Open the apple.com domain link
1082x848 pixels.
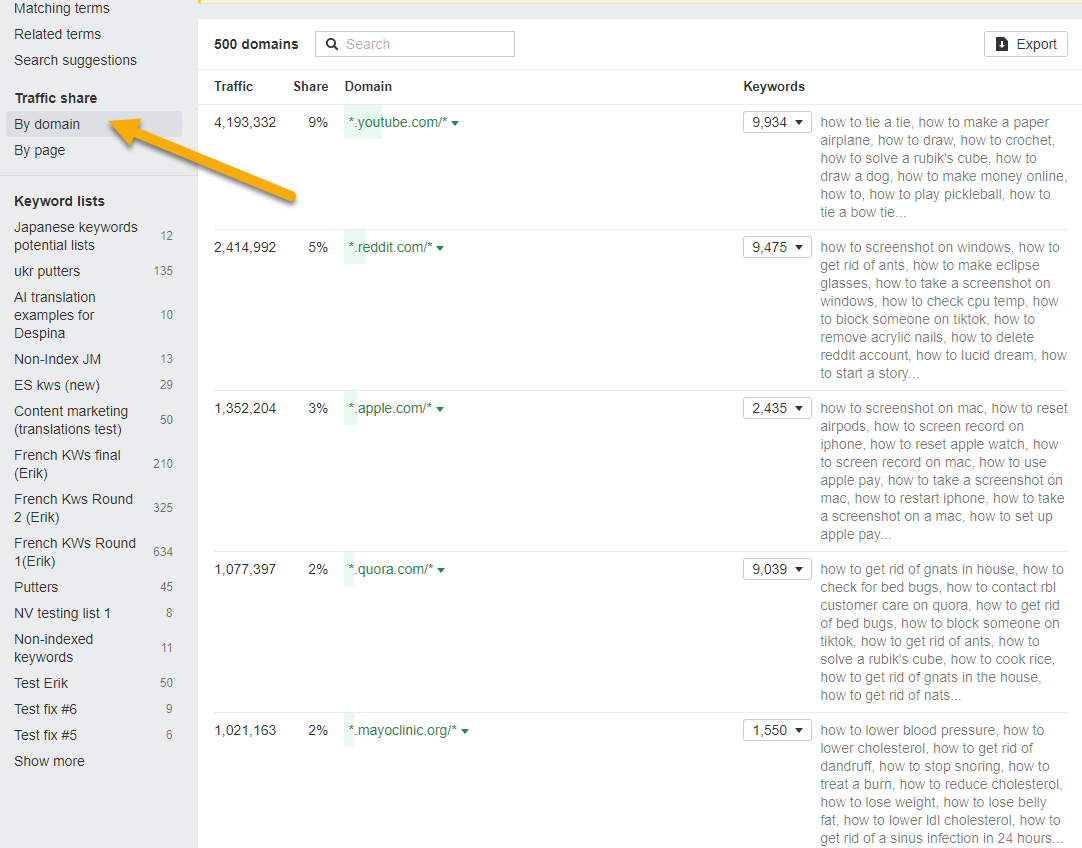click(x=390, y=408)
